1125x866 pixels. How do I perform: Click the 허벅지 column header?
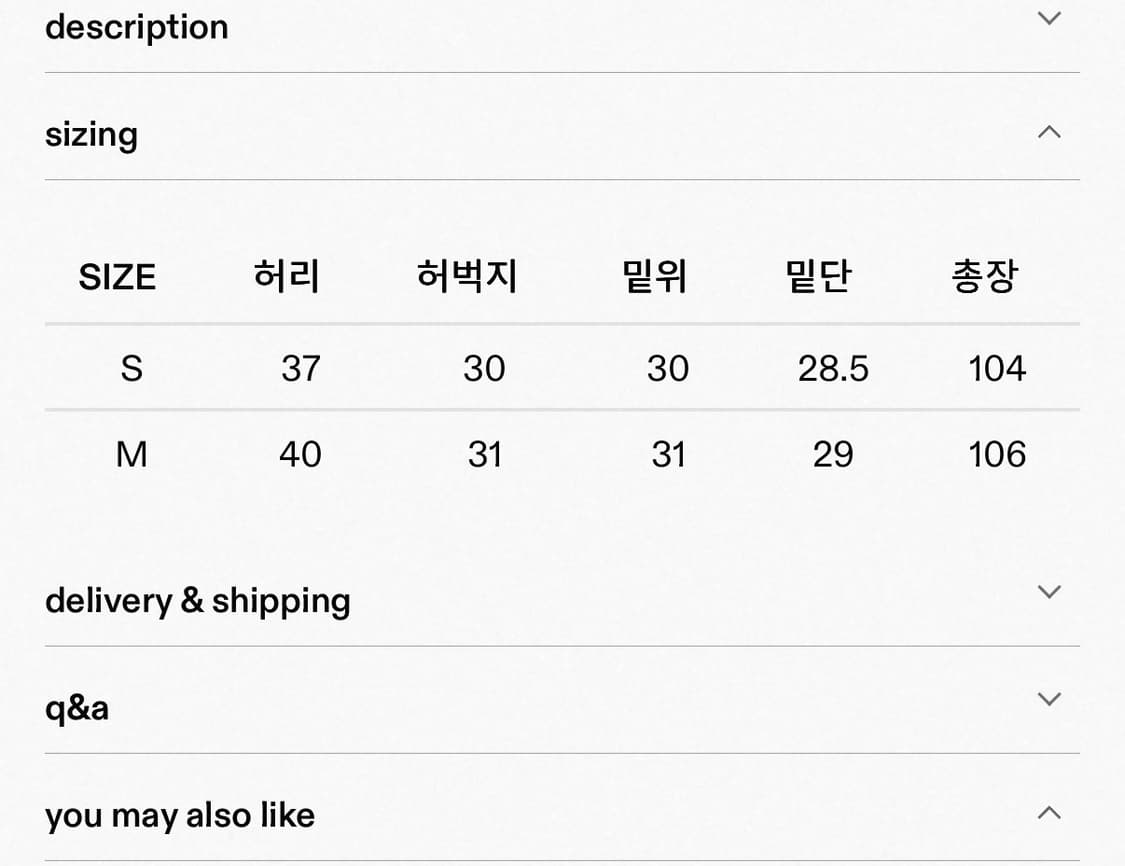(467, 277)
